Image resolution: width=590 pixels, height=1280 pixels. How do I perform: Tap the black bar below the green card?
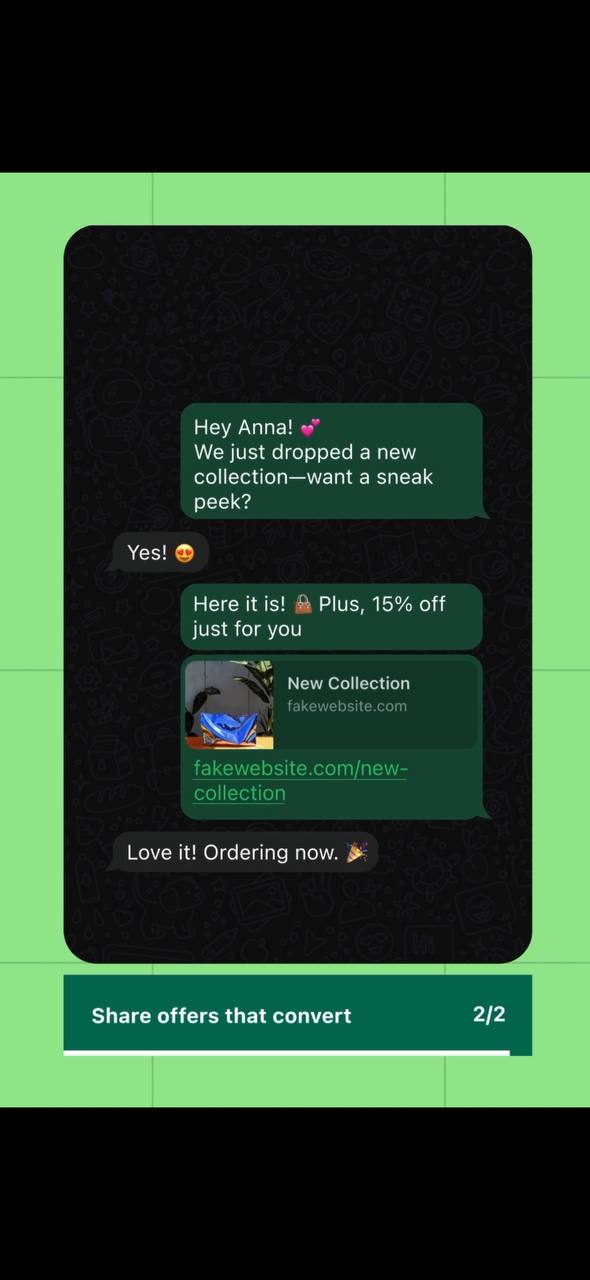click(x=295, y=1193)
